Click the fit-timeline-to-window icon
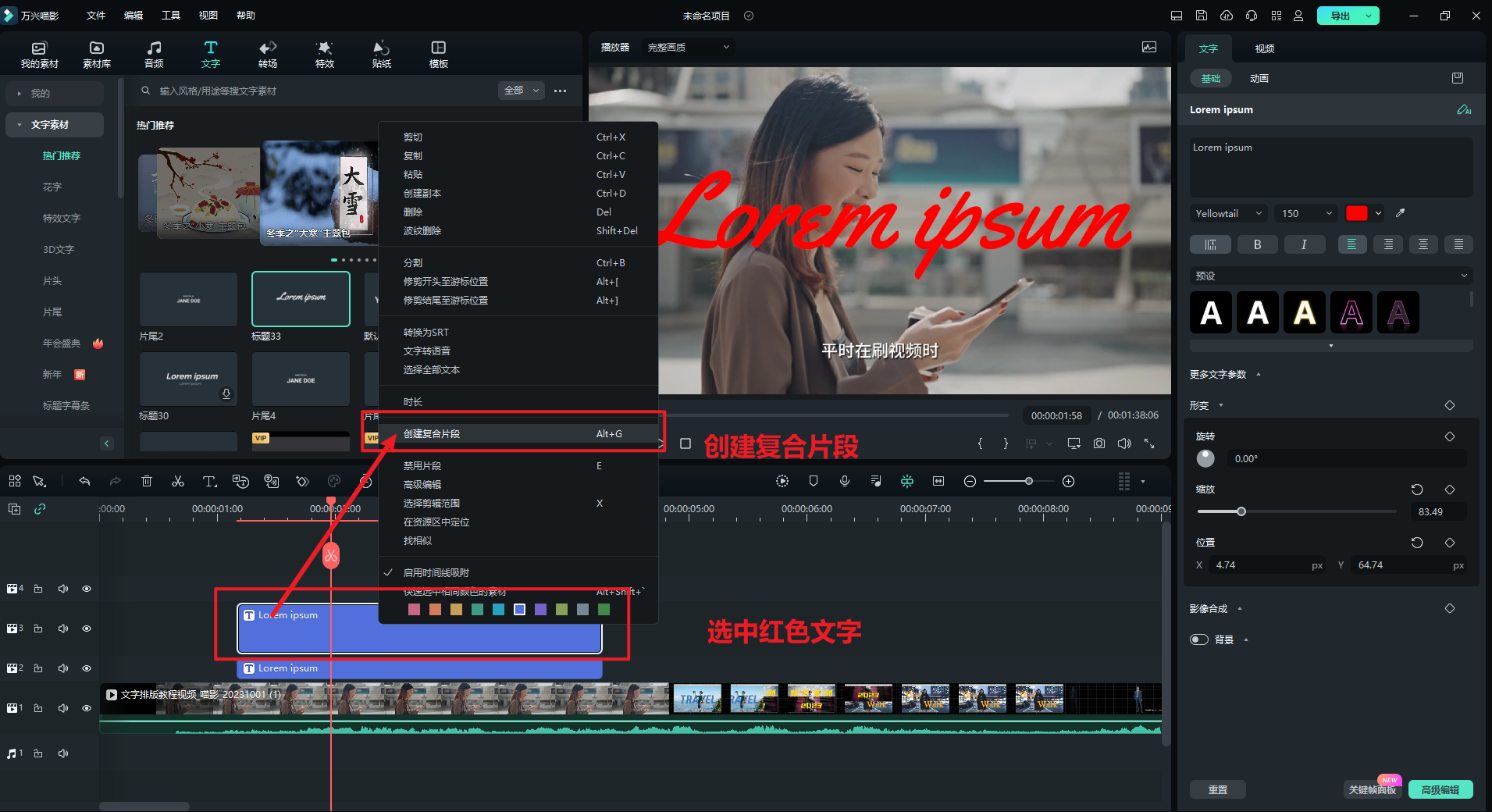 (x=938, y=482)
